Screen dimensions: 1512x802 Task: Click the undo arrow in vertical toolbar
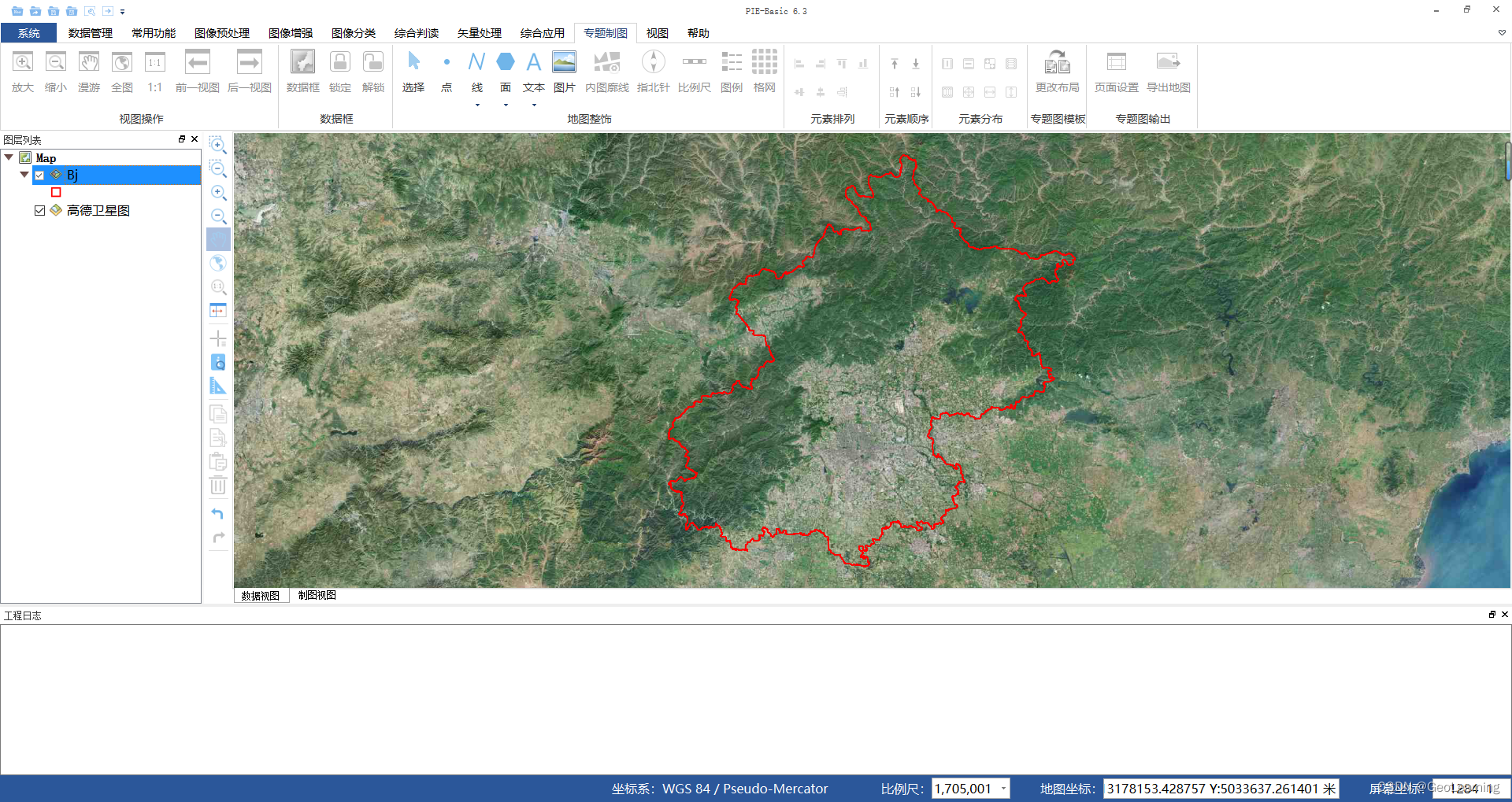click(218, 514)
